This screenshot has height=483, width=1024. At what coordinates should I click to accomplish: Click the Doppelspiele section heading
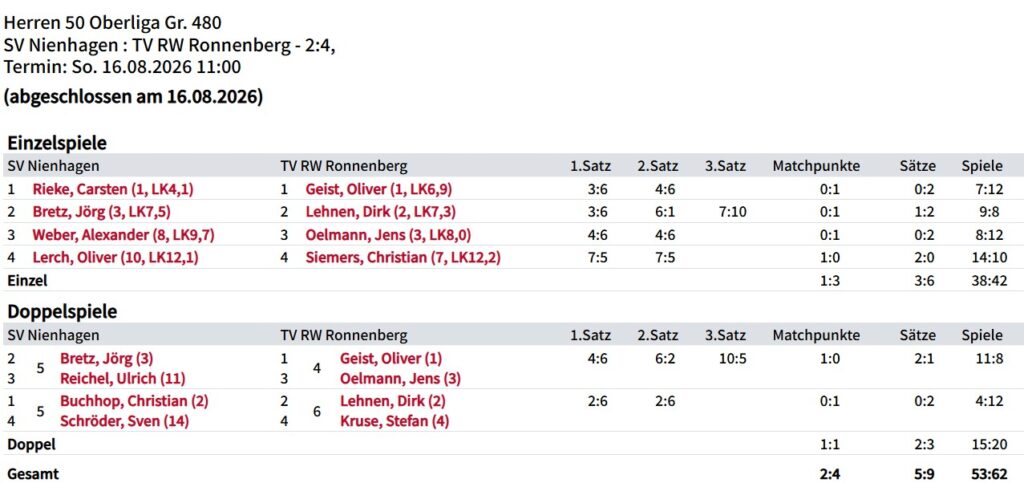(x=62, y=311)
